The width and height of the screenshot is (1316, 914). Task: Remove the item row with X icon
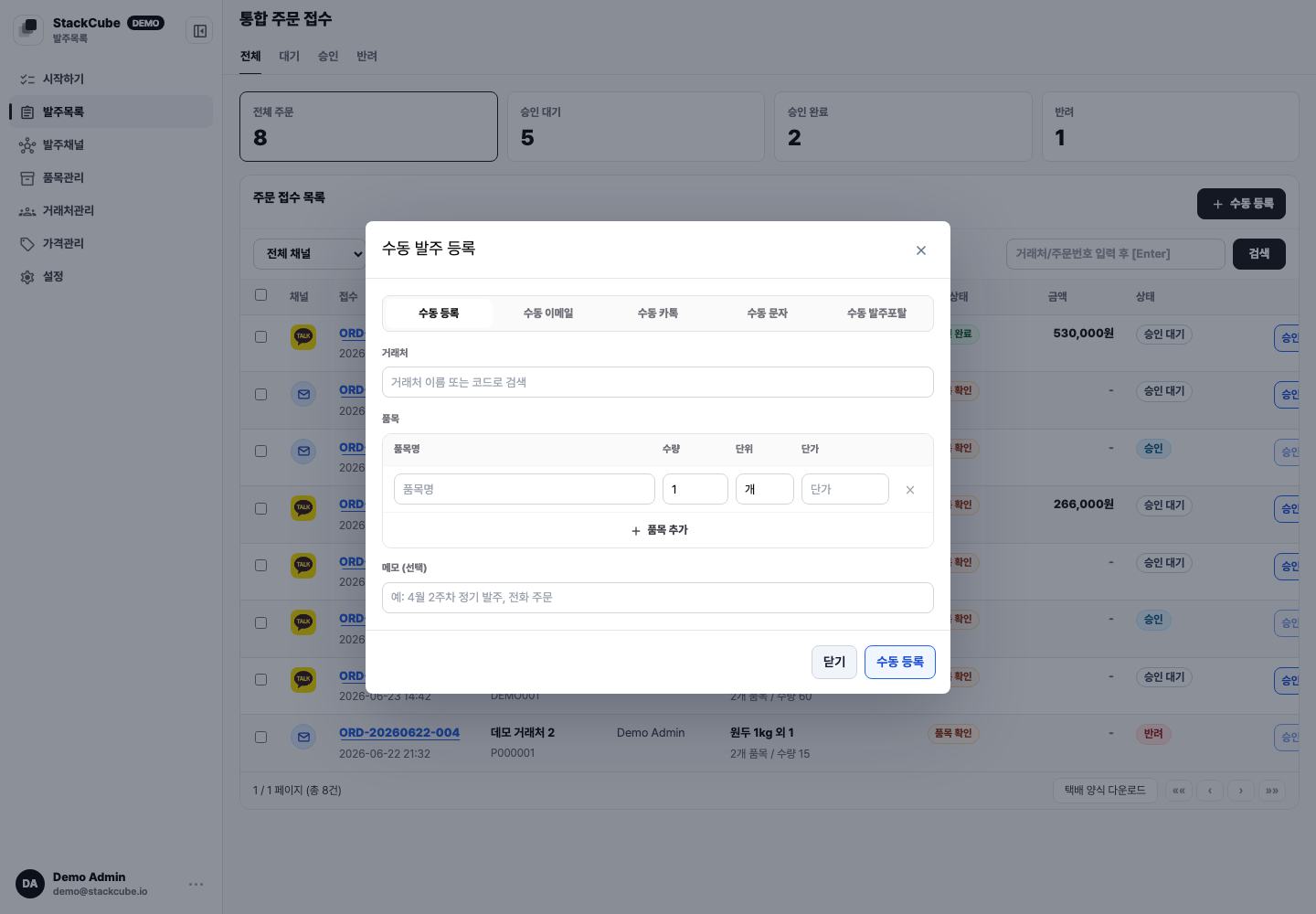910,490
